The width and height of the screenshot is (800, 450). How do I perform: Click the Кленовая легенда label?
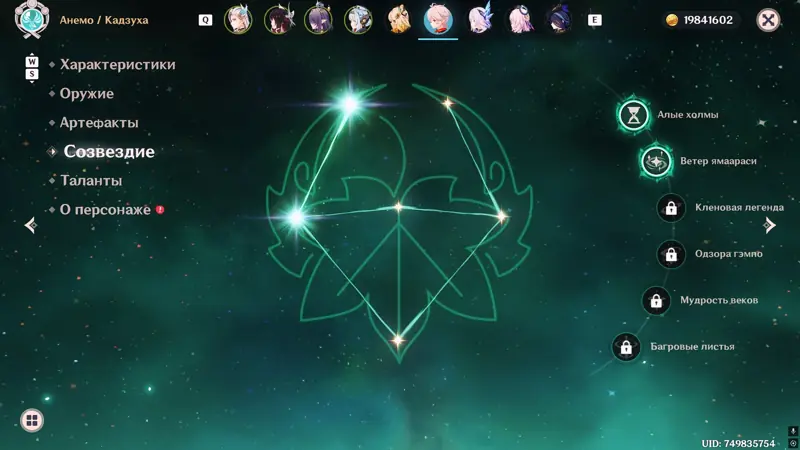739,208
